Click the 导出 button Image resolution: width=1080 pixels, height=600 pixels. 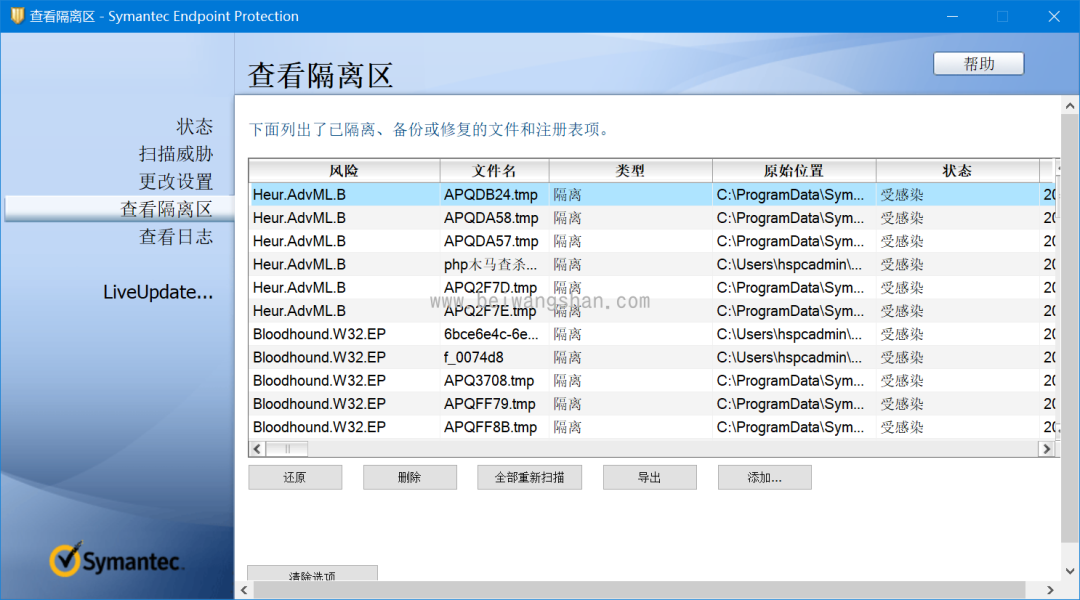[x=650, y=477]
